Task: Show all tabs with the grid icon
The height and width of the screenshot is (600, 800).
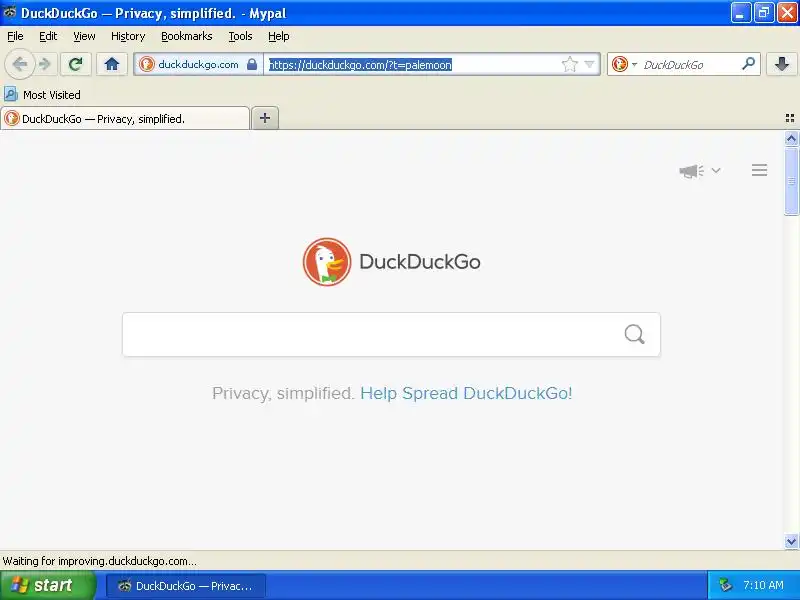Action: (790, 118)
